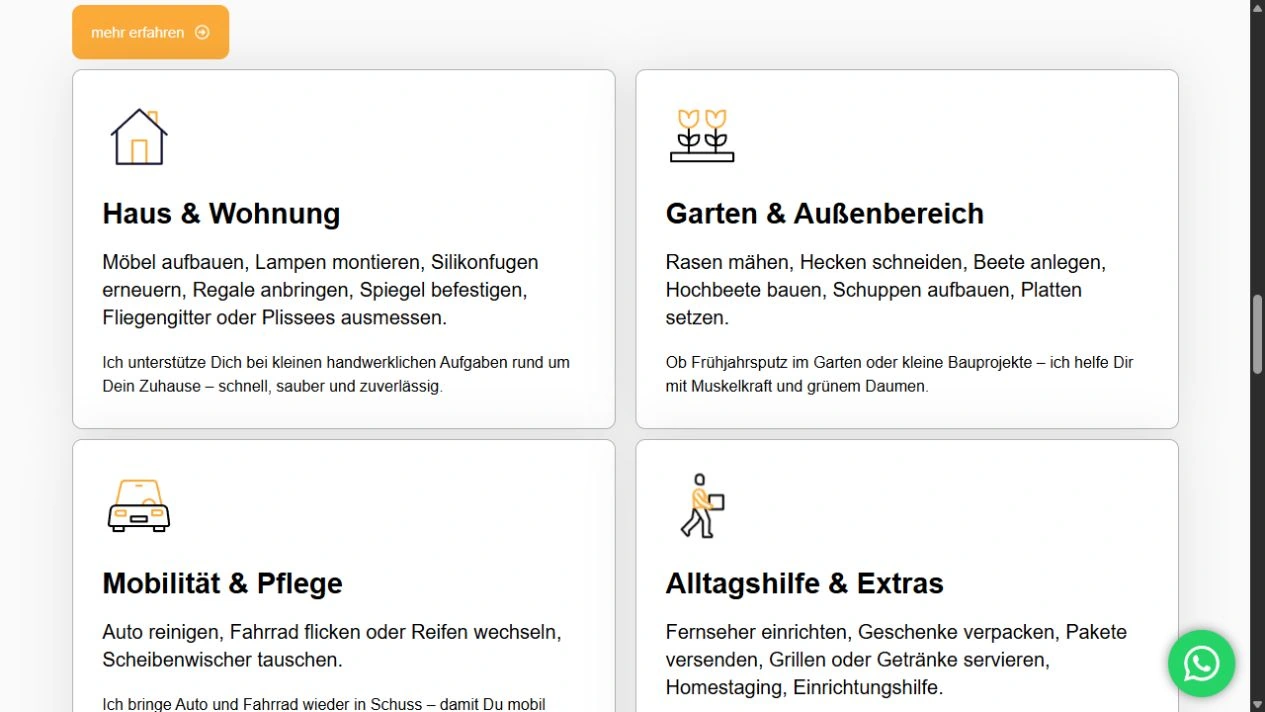Click the tulip flowers icon in Garten card
The height and width of the screenshot is (712, 1265).
(702, 135)
